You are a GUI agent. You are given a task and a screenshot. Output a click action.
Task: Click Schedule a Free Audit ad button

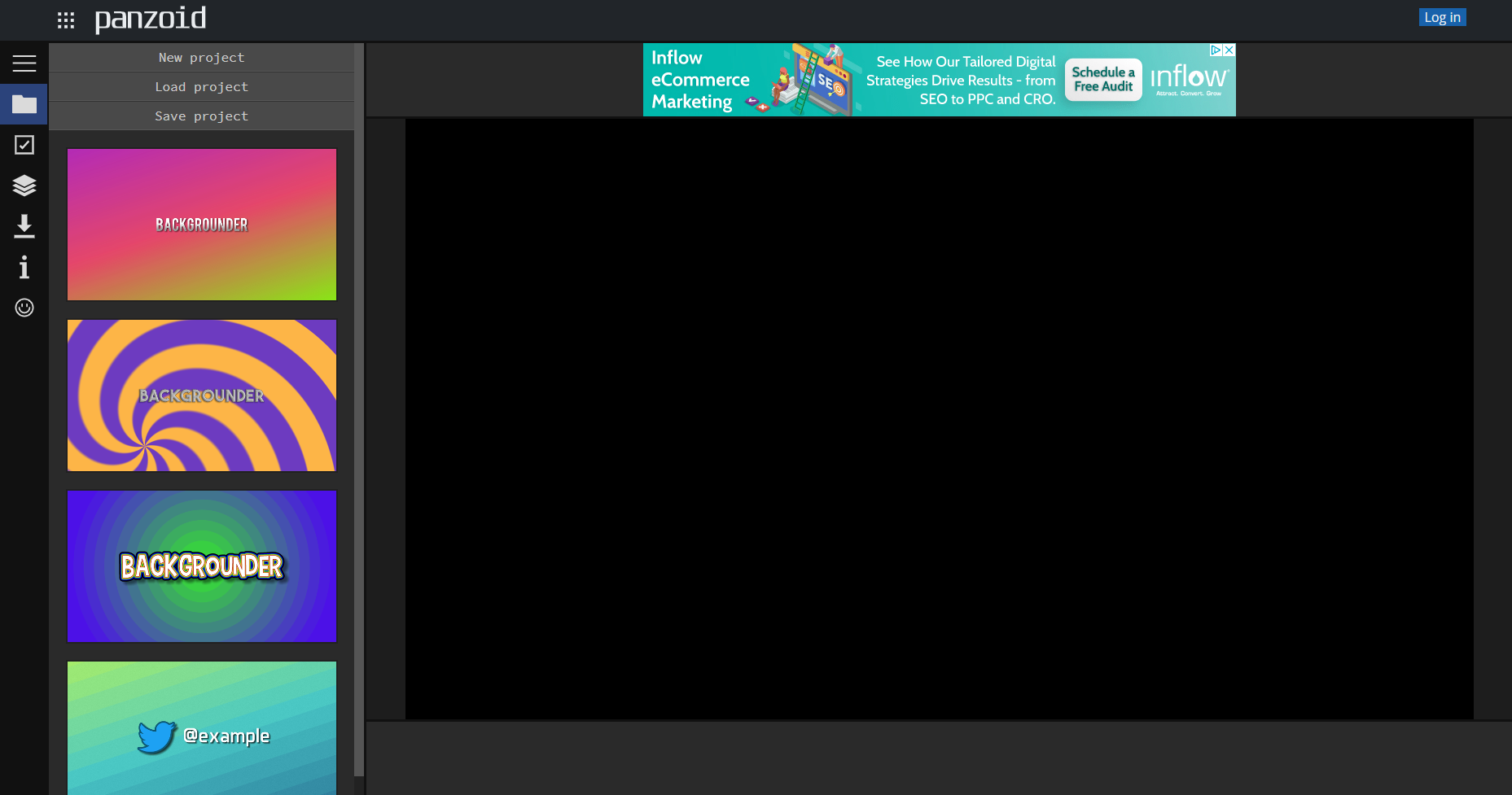(x=1103, y=80)
